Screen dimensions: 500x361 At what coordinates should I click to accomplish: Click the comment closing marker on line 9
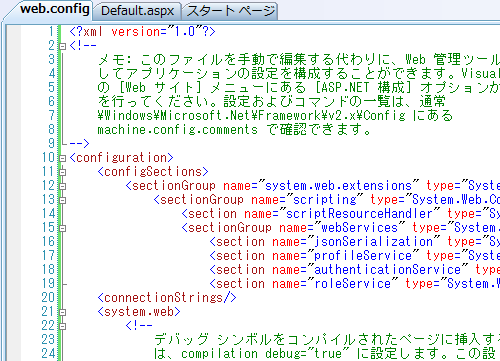click(80, 144)
